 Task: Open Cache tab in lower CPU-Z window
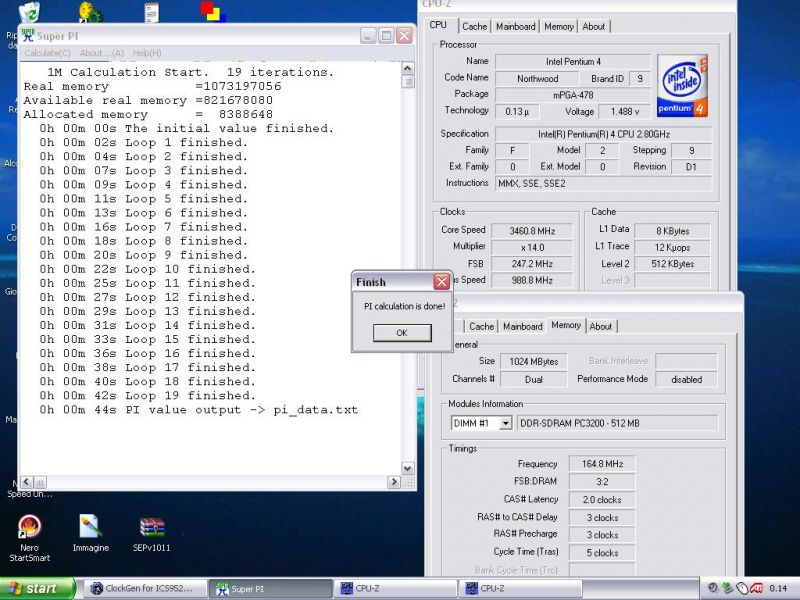click(x=481, y=327)
